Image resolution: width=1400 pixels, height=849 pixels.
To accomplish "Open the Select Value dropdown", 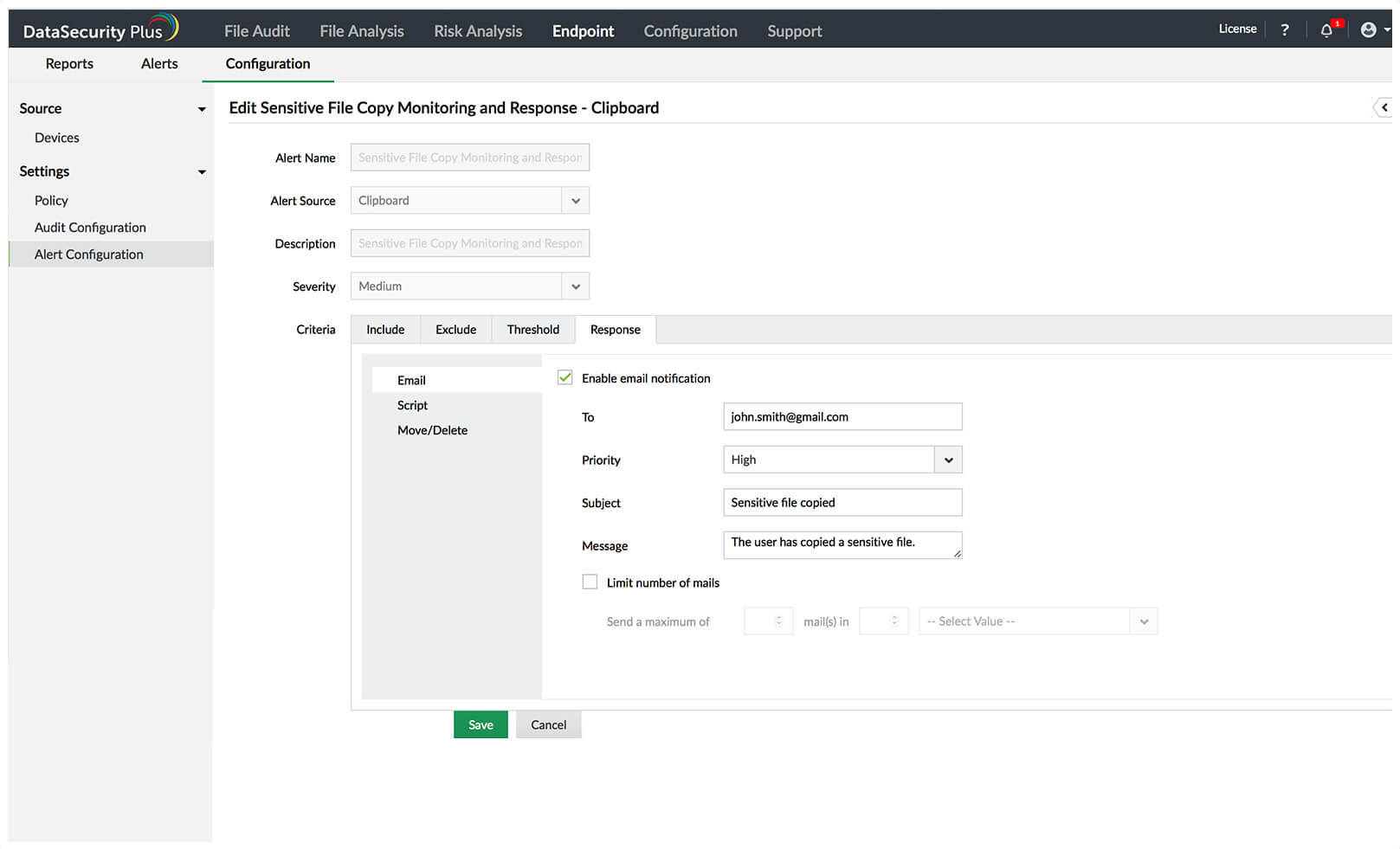I will click(x=1144, y=621).
